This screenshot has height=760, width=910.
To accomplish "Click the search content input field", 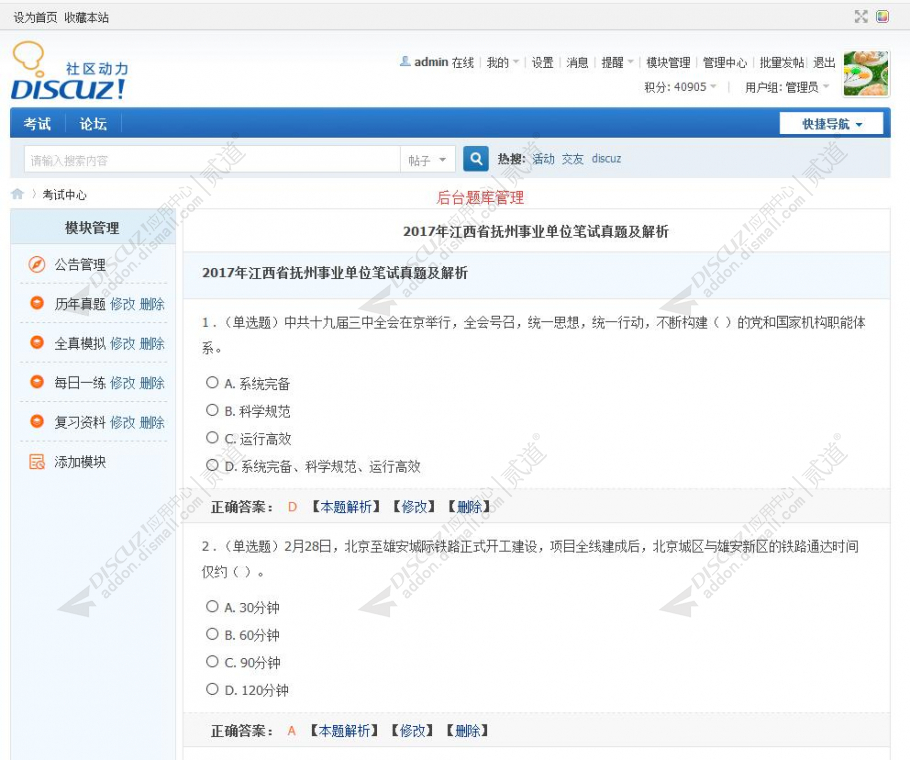I will pyautogui.click(x=212, y=160).
